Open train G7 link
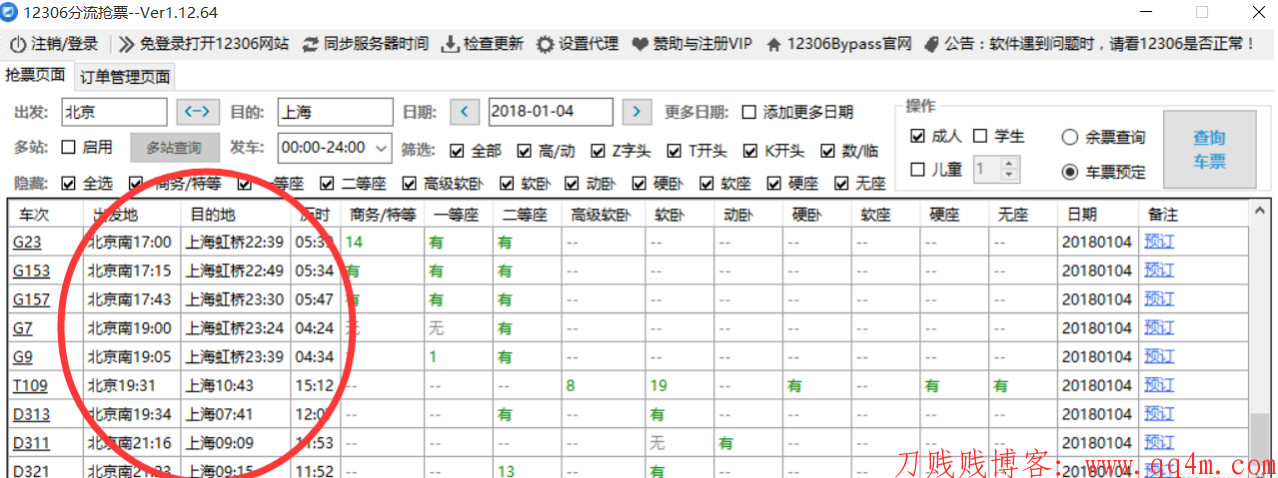 (x=21, y=328)
